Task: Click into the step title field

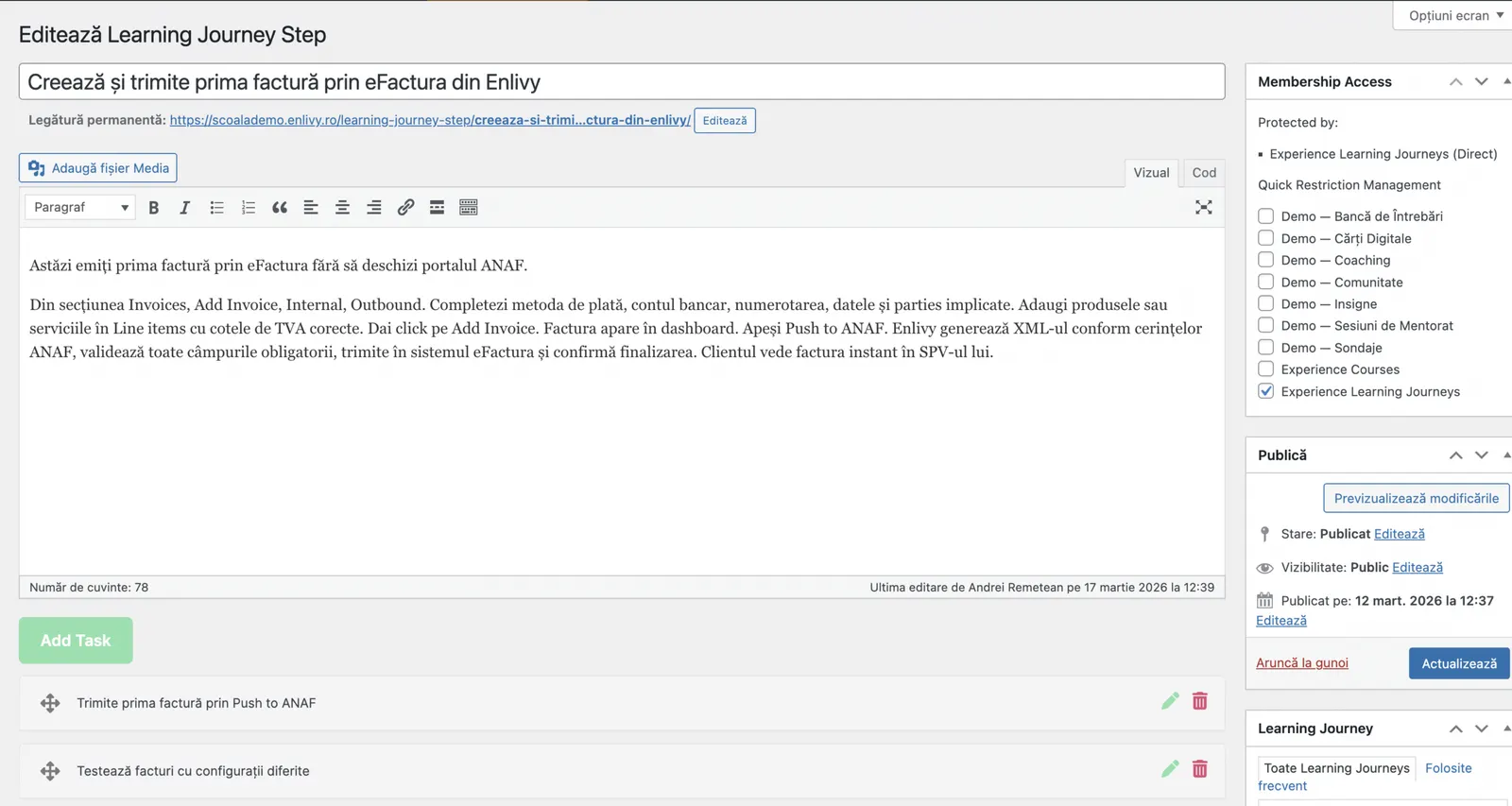Action: point(622,82)
